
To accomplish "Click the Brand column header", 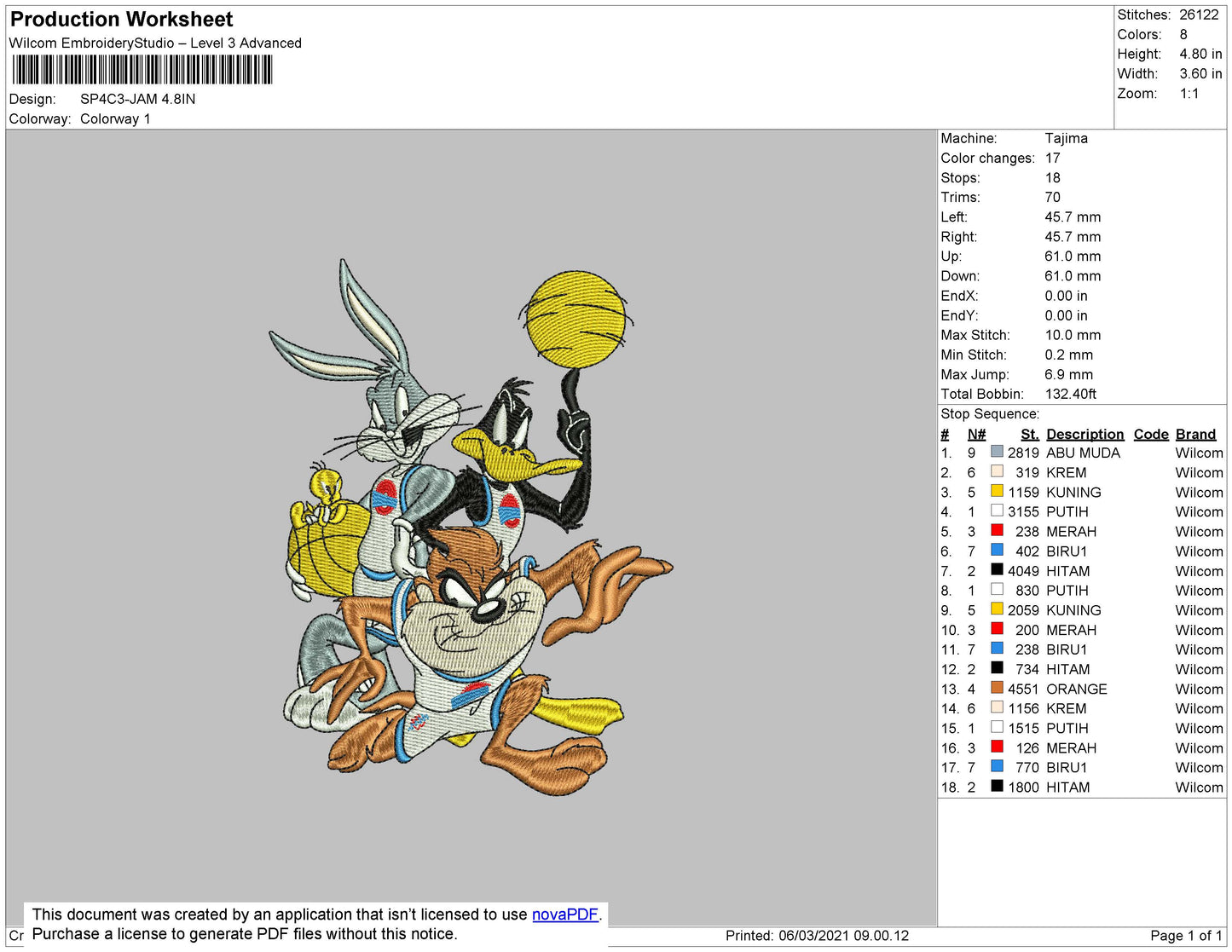I will point(1196,434).
